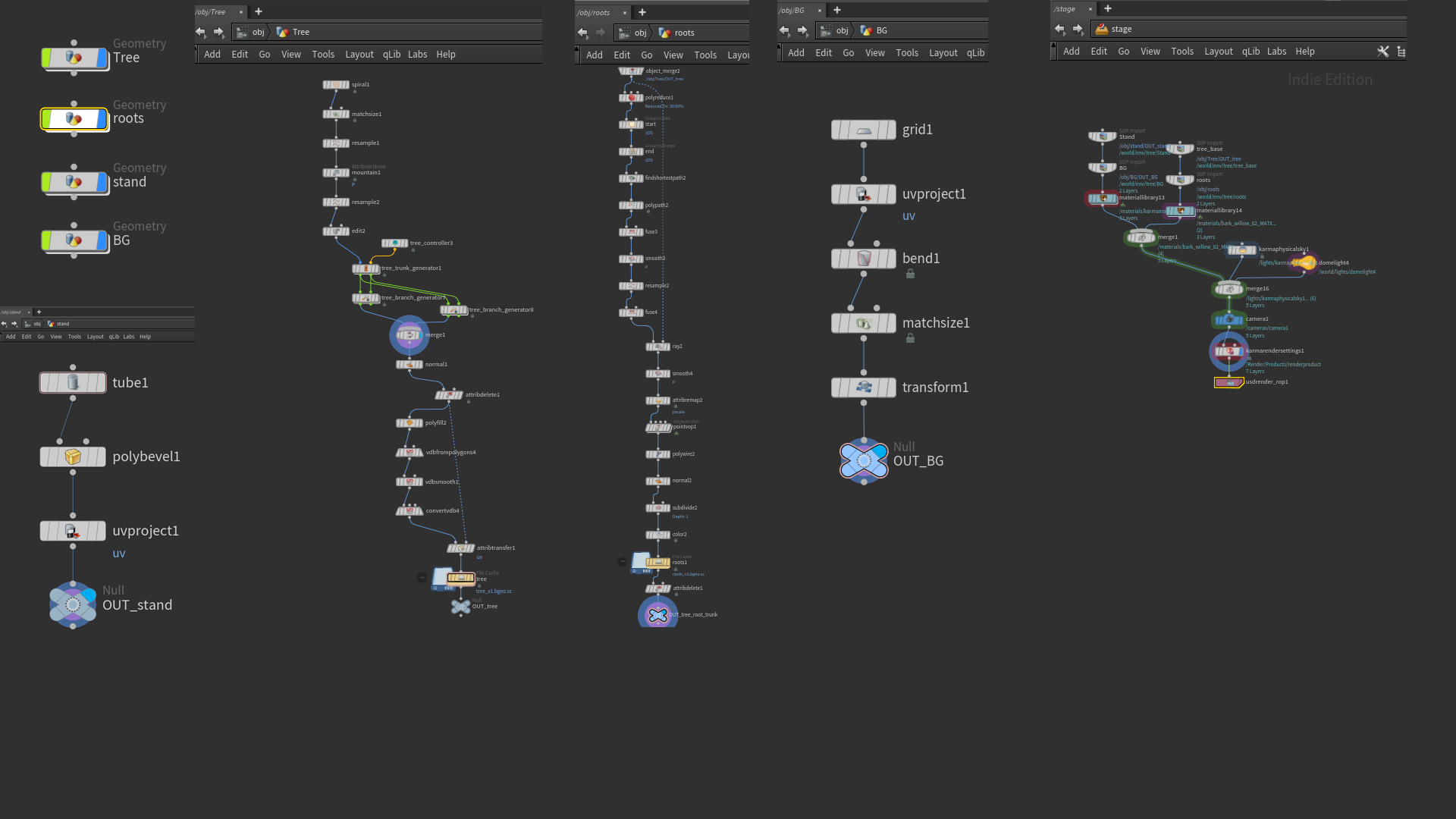The width and height of the screenshot is (1456, 819).
Task: Click the yellow domelight4 node
Action: [x=1306, y=263]
